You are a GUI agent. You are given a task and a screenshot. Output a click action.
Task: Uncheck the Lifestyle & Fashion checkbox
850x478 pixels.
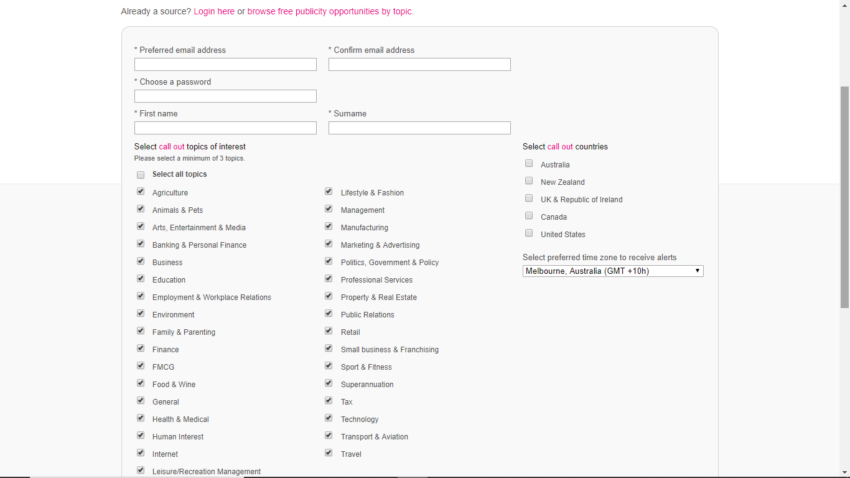coord(329,191)
